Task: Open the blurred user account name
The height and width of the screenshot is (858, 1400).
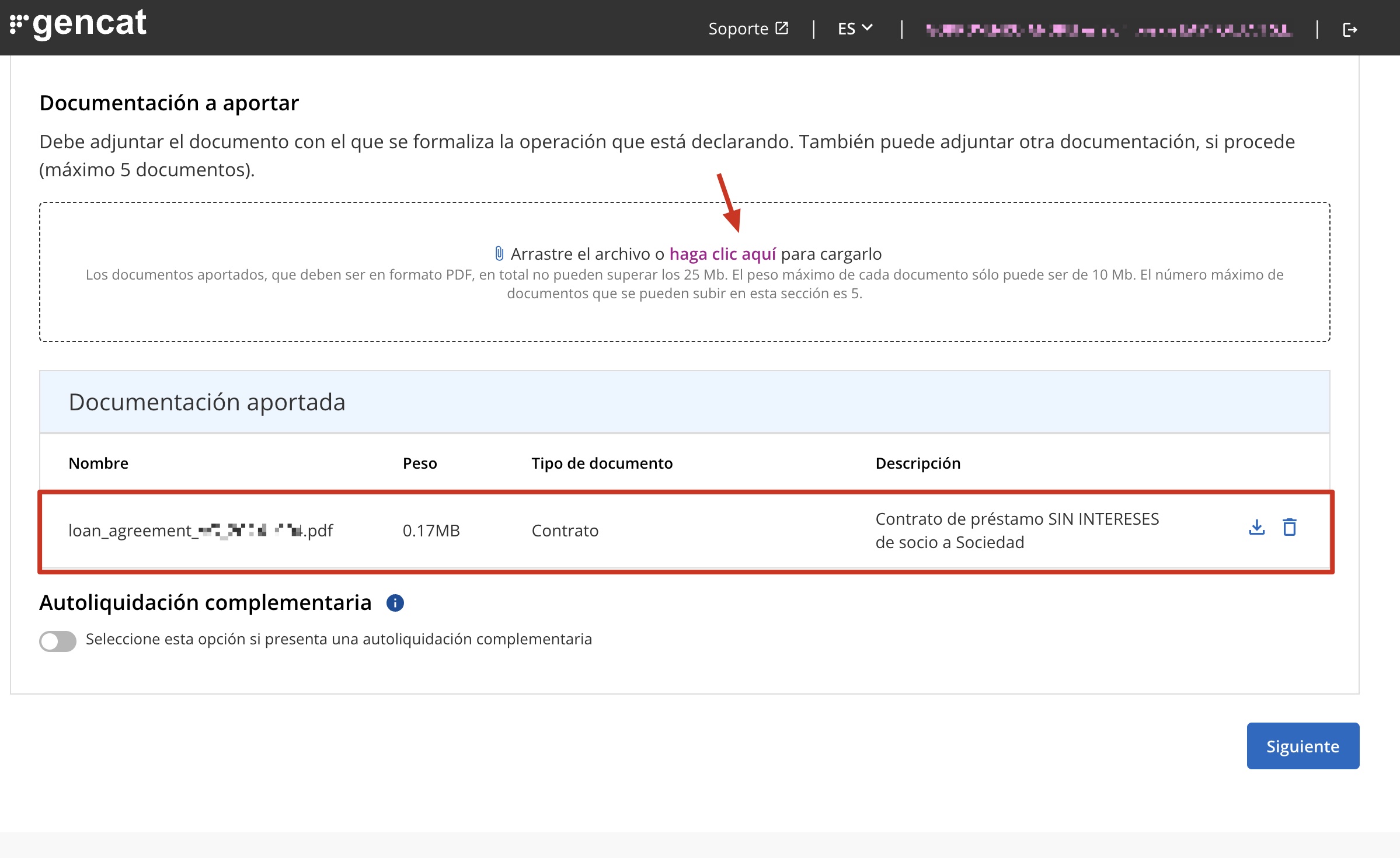Action: coord(1109,30)
